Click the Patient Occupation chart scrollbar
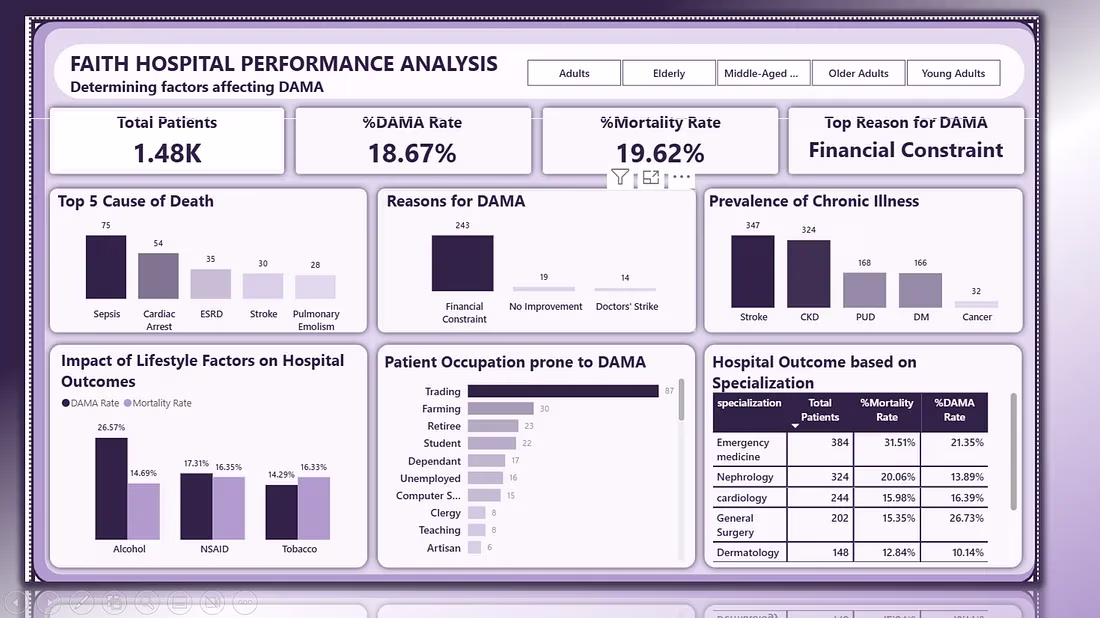The height and width of the screenshot is (618, 1100). (681, 400)
